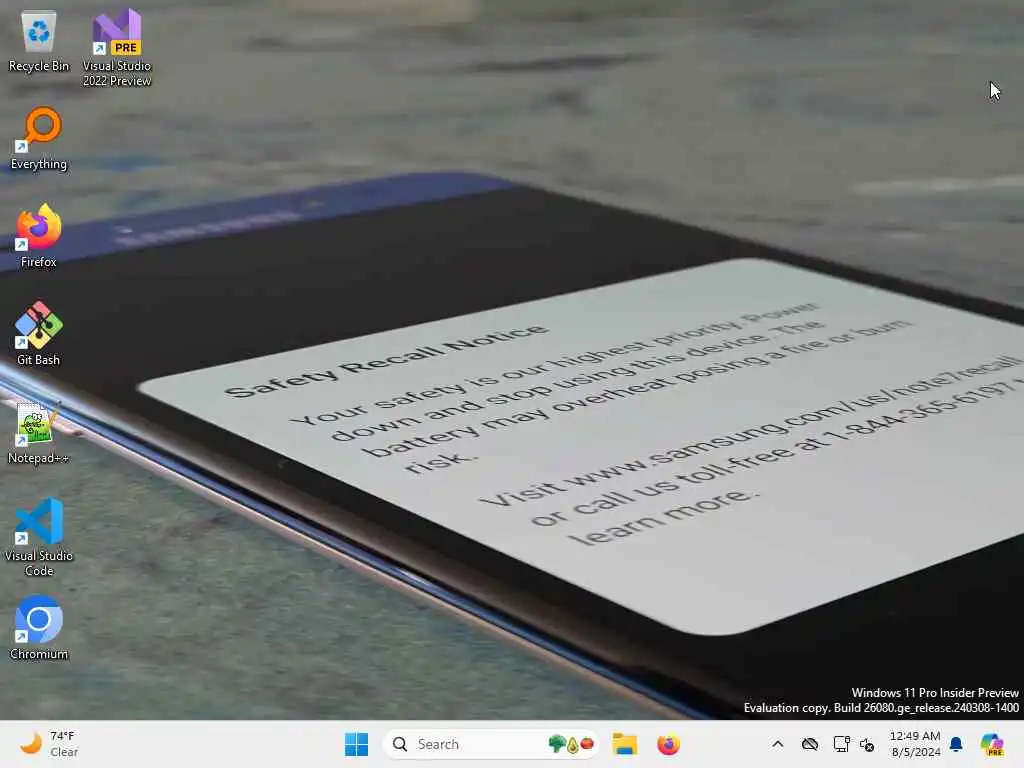
Task: Open the notification bell icon
Action: click(956, 744)
